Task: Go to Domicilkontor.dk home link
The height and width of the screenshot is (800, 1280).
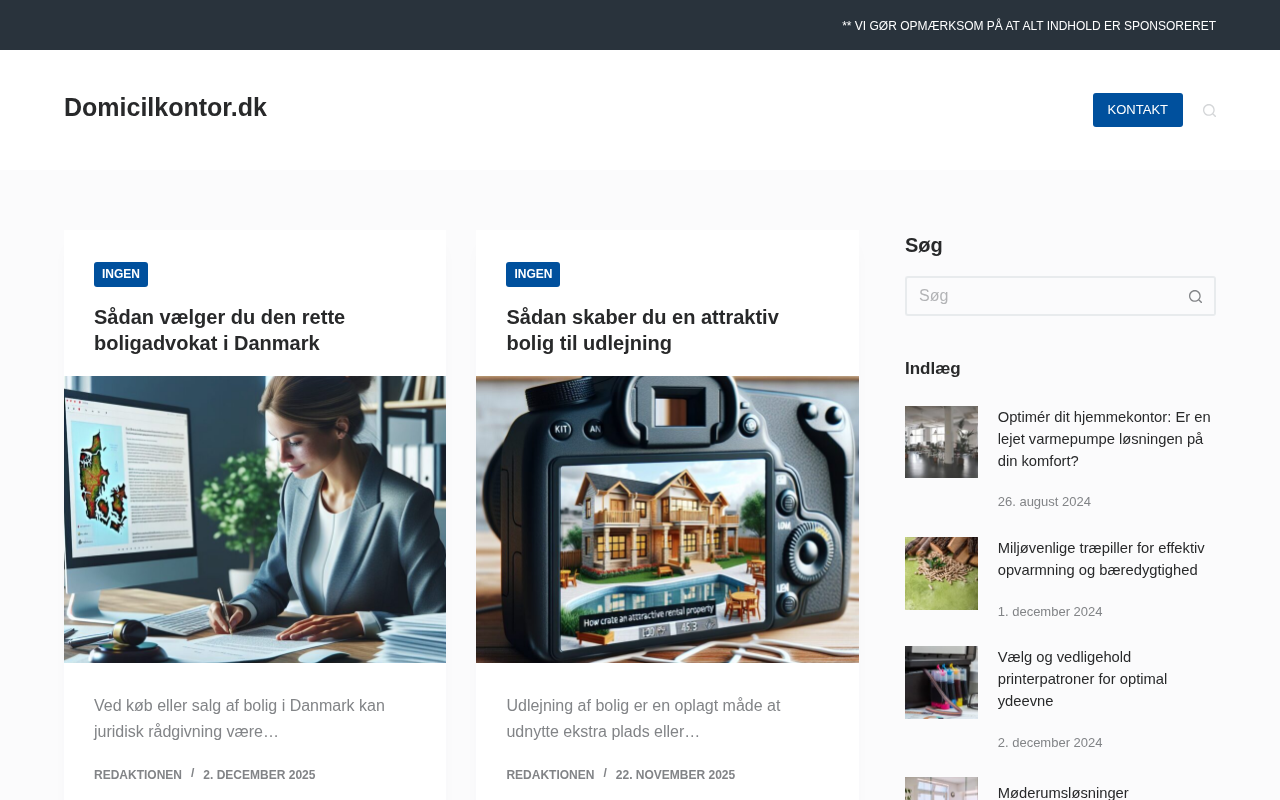Action: point(165,107)
